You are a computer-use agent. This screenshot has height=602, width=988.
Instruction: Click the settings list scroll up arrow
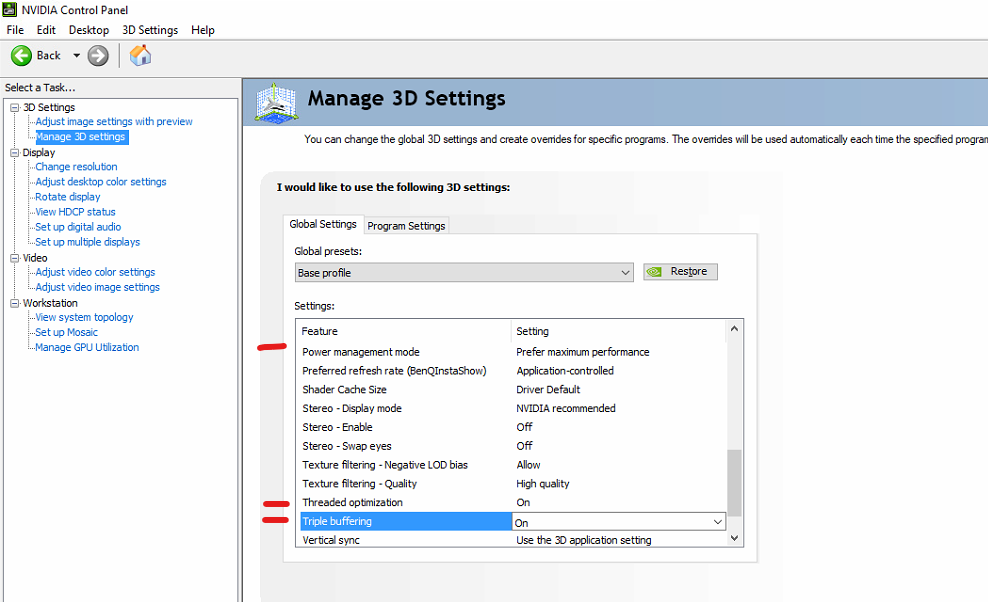(x=735, y=328)
